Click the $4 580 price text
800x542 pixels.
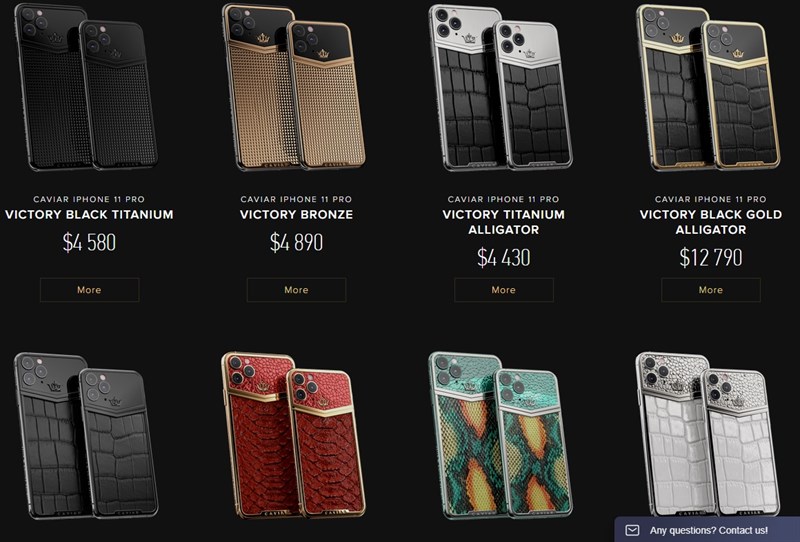(89, 242)
